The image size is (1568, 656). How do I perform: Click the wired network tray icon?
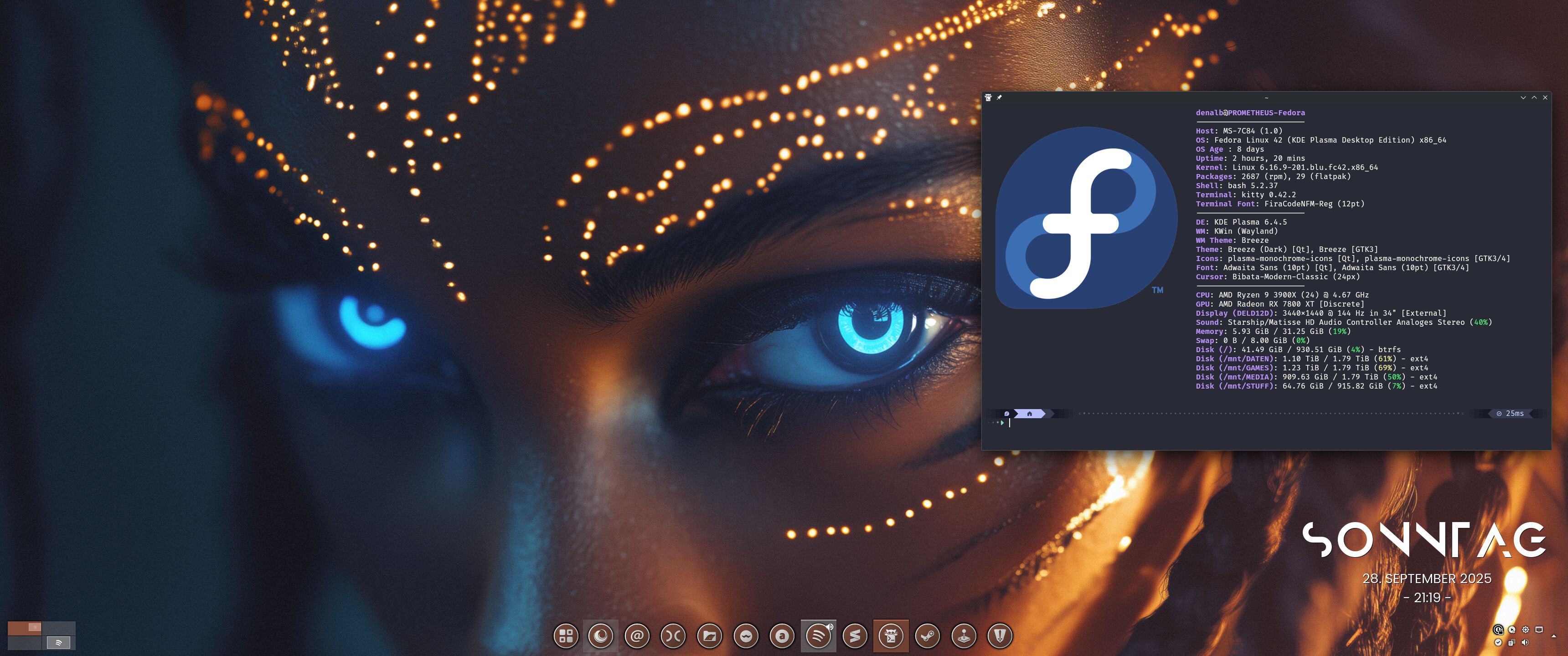pos(1539,630)
